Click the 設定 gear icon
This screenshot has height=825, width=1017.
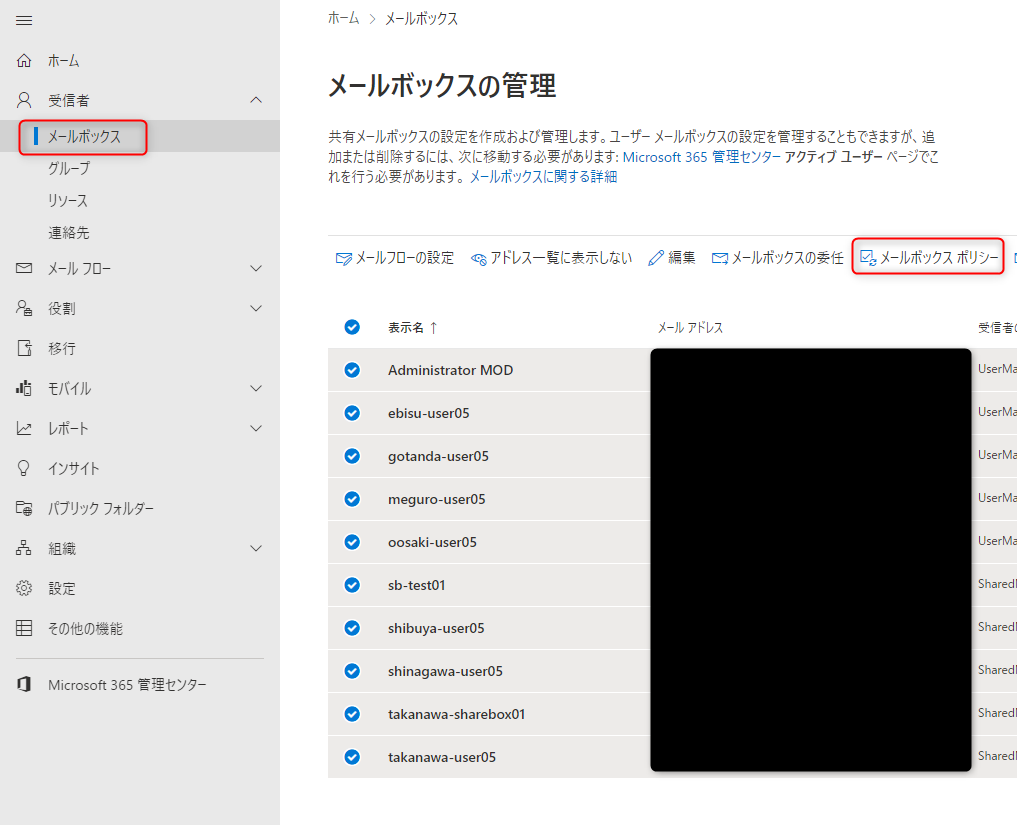click(24, 588)
